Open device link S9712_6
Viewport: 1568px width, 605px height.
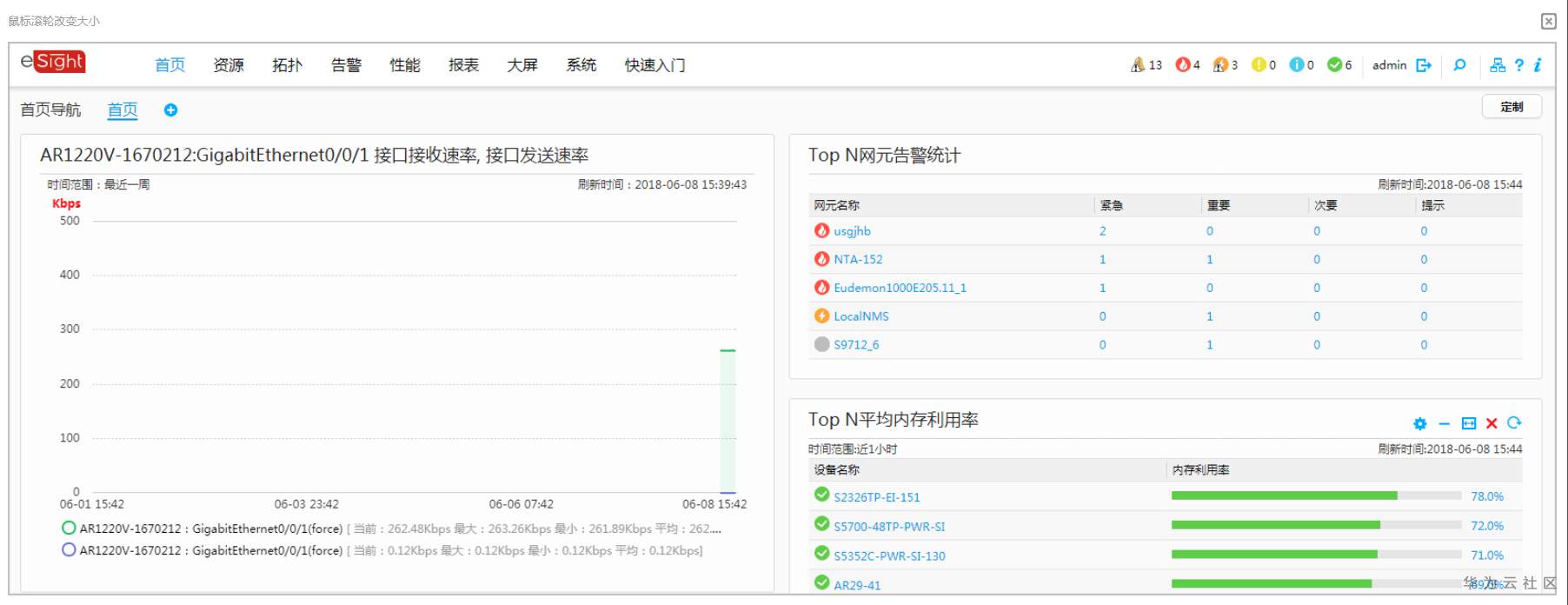[x=856, y=345]
